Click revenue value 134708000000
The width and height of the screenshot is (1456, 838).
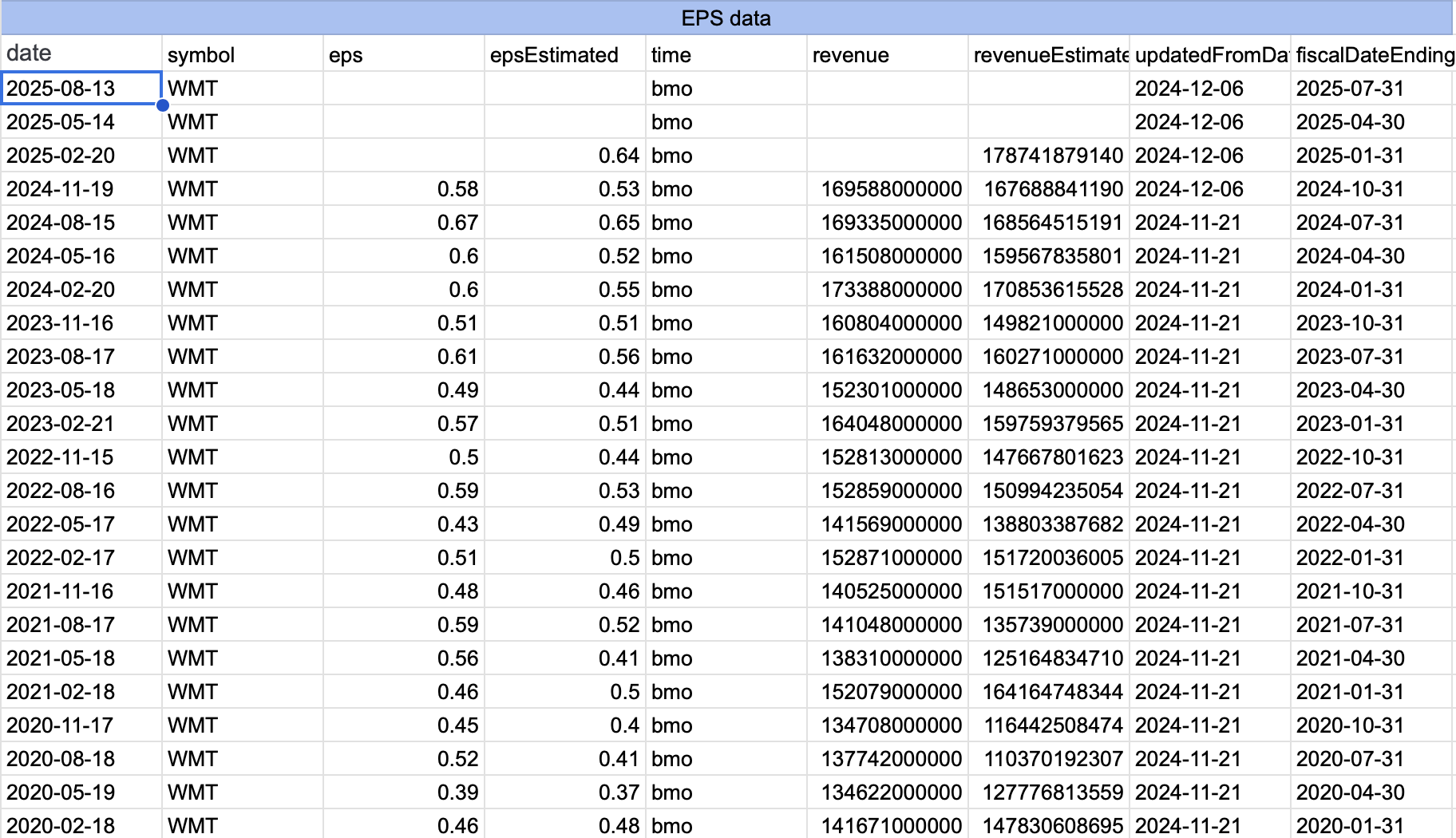888,725
